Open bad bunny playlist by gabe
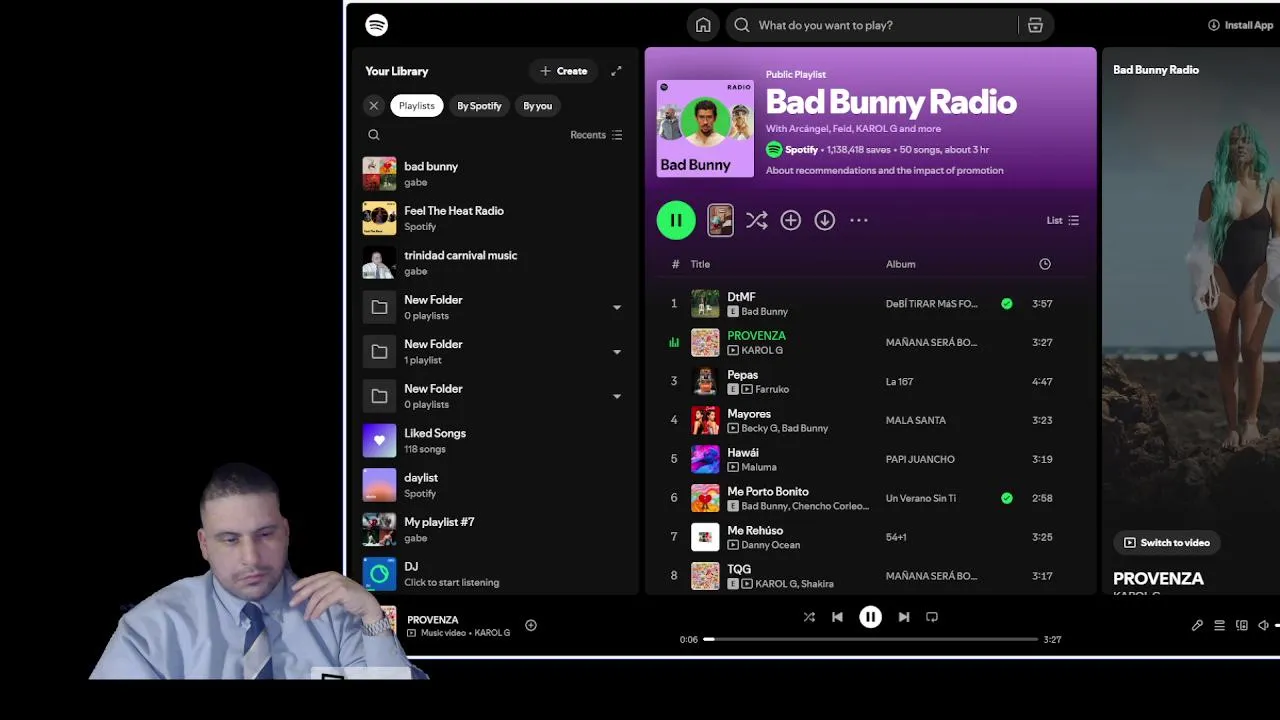This screenshot has width=1280, height=720. [x=495, y=174]
